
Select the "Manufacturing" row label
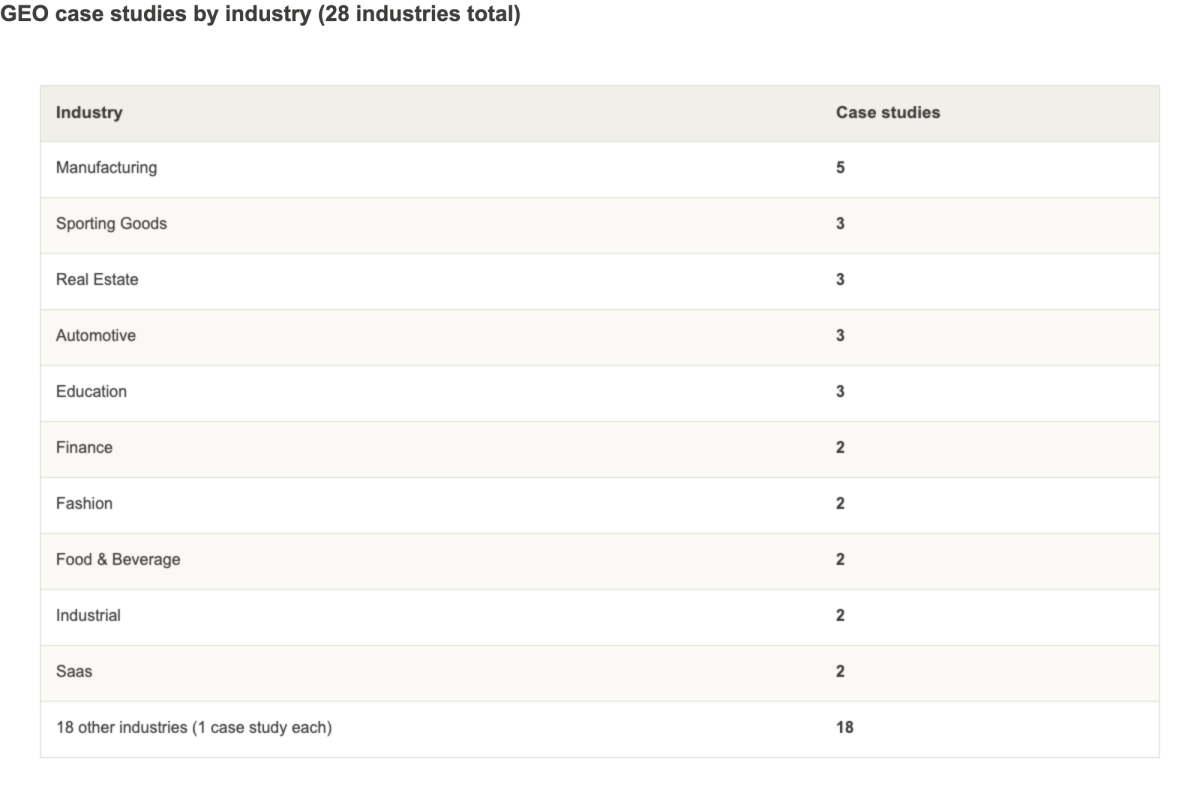pyautogui.click(x=106, y=168)
